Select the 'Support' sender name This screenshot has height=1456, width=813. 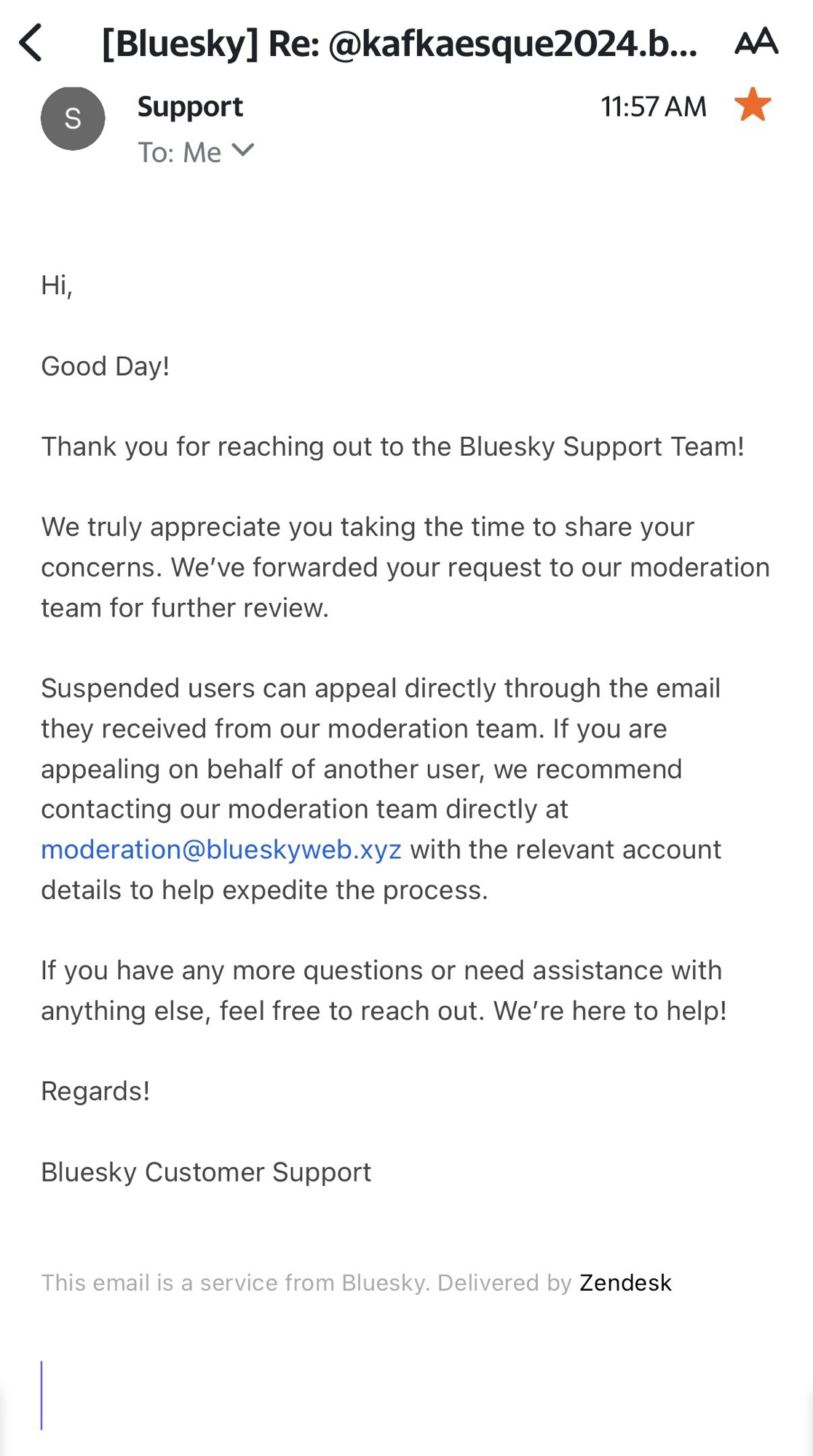[x=190, y=107]
